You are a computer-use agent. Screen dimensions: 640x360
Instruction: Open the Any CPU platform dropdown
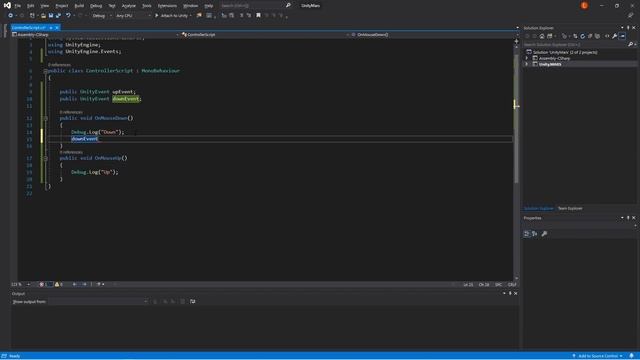[133, 16]
